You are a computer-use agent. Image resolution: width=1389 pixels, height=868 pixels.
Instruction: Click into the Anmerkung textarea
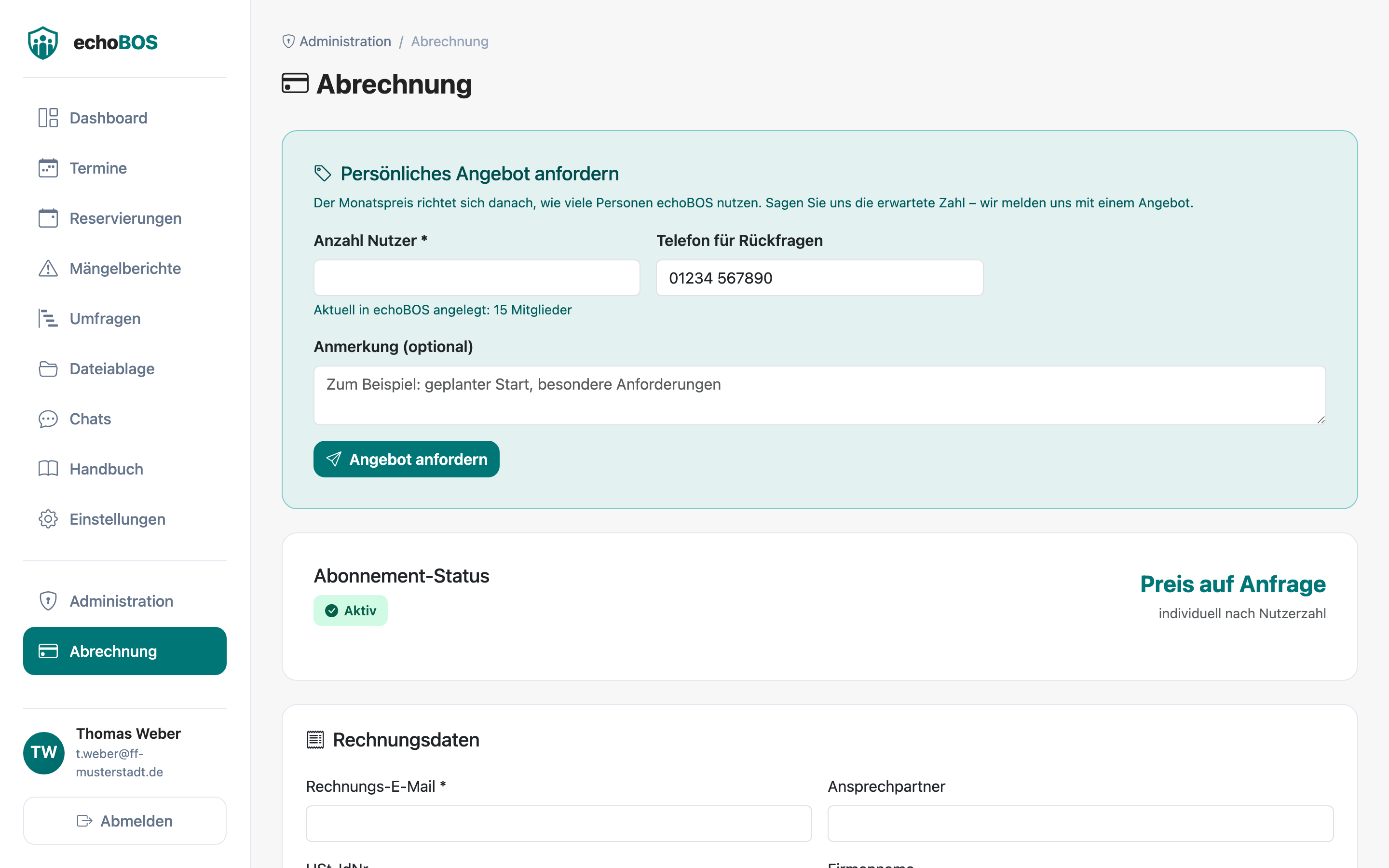coord(819,395)
